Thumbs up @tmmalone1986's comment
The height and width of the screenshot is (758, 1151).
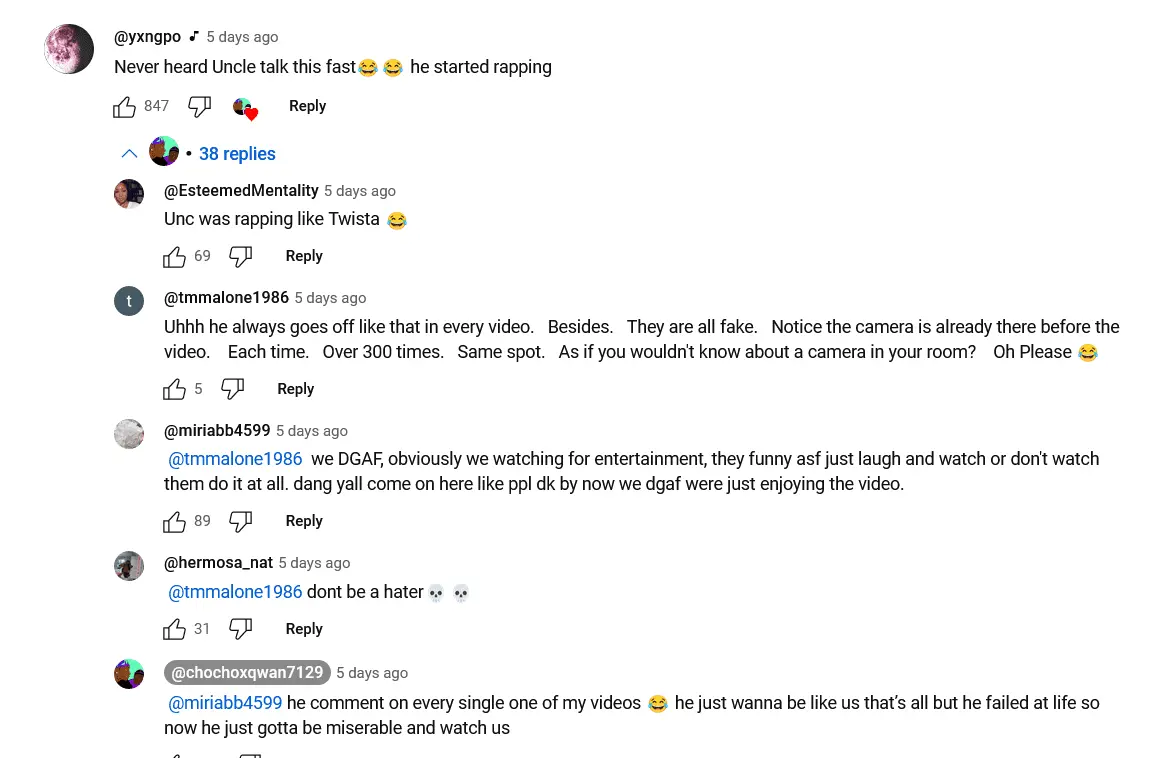(x=175, y=389)
